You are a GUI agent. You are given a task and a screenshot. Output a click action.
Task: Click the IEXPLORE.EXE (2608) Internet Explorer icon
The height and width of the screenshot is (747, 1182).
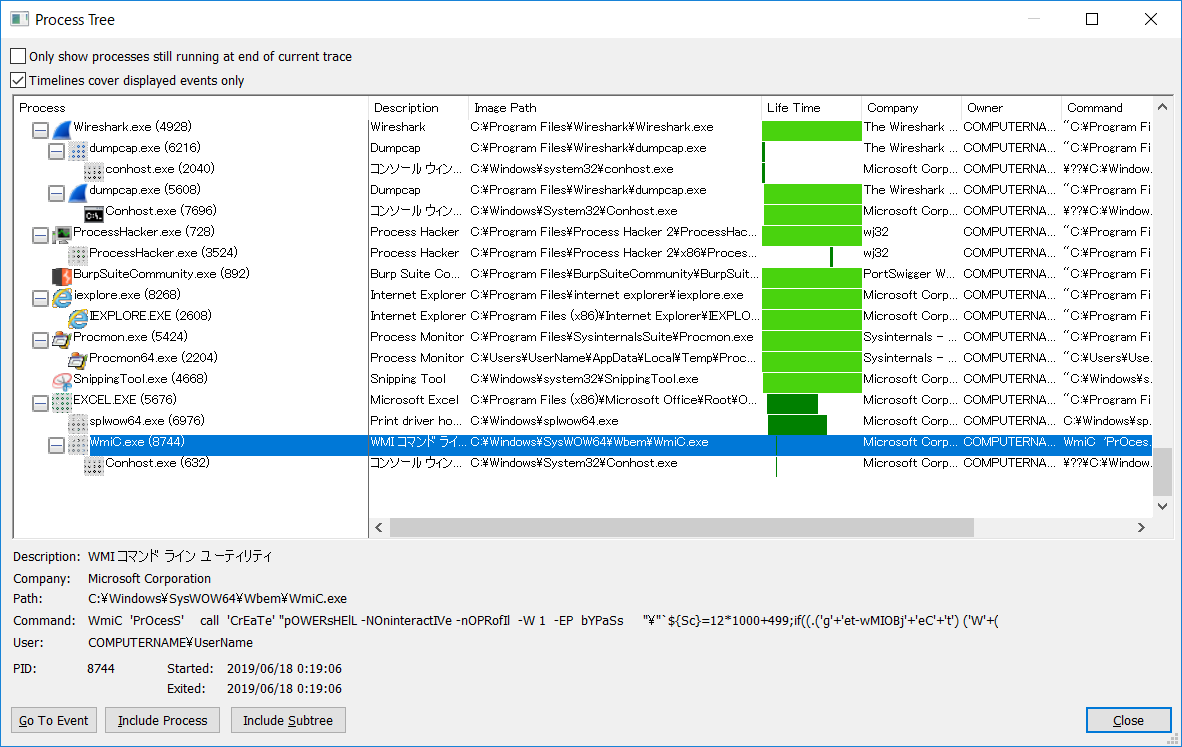(78, 319)
